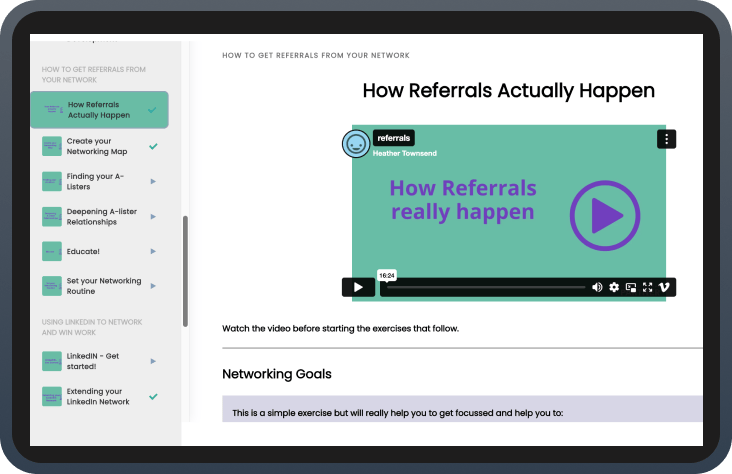Expand the Educate! lesson arrow

(x=153, y=251)
